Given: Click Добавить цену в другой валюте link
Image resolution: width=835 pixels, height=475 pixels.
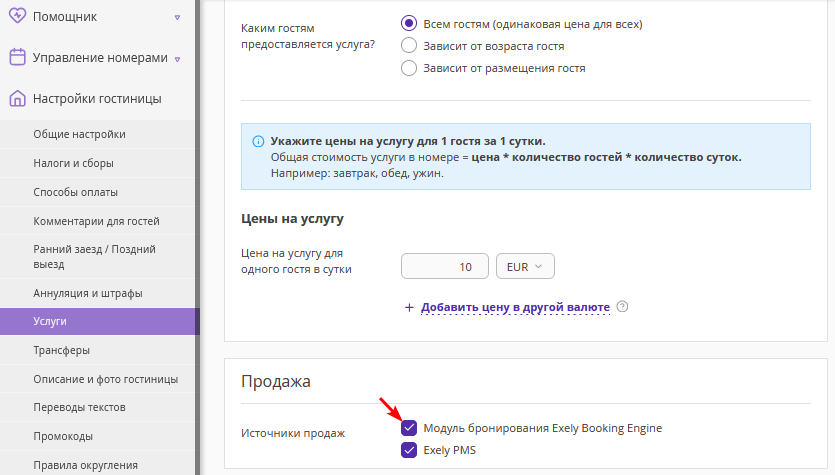Looking at the screenshot, I should coord(515,307).
